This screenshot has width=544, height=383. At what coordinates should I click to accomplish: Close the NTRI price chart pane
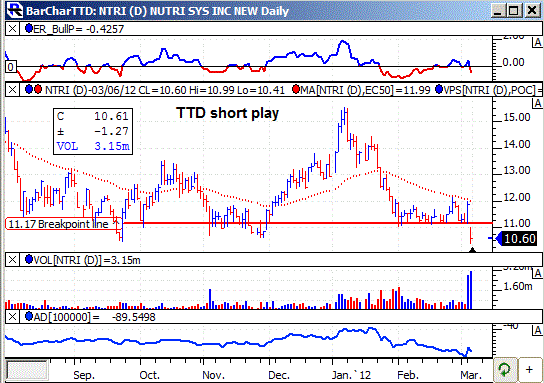(x=12, y=90)
